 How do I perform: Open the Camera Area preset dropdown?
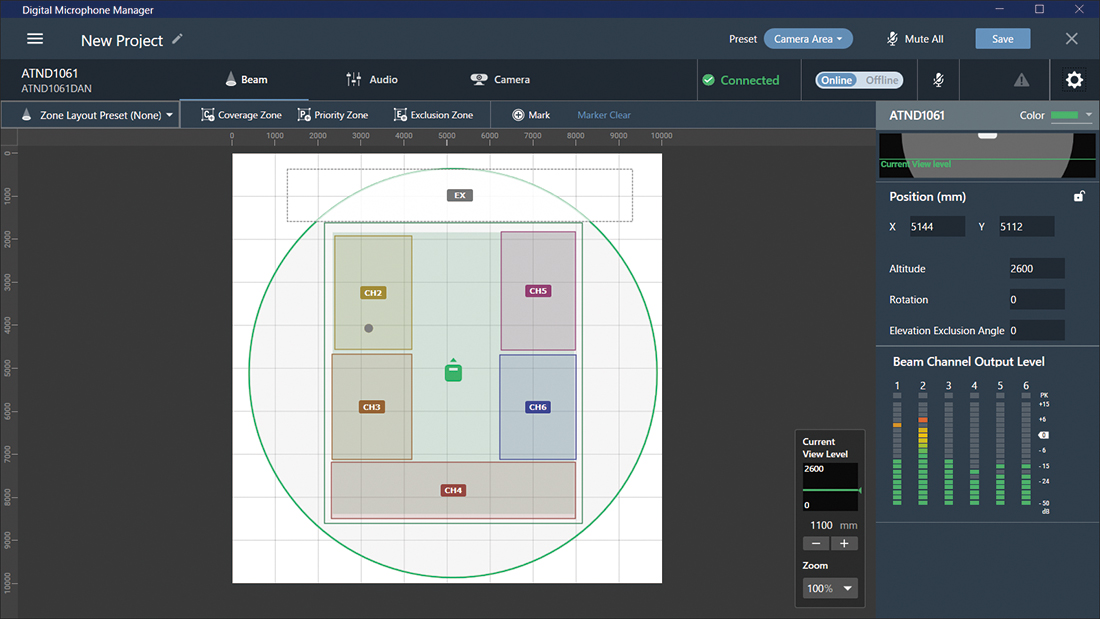point(808,39)
